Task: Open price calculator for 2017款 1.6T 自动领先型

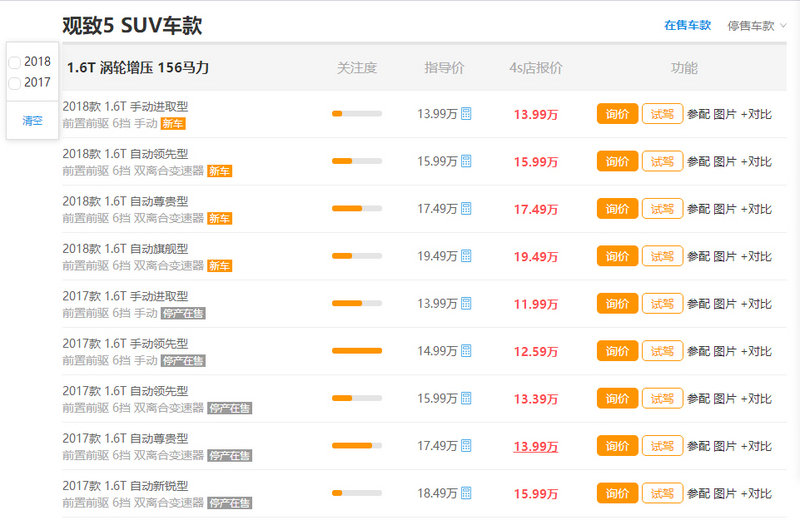Action: point(466,398)
